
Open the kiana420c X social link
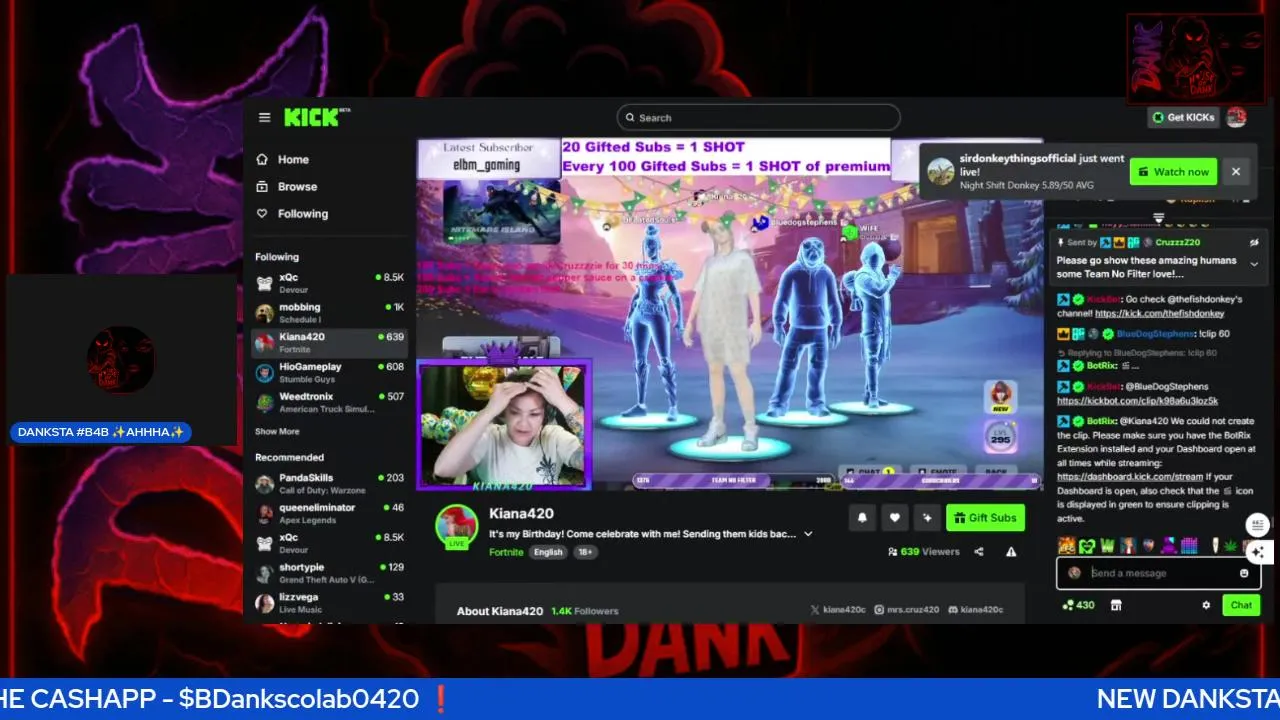[x=837, y=610]
